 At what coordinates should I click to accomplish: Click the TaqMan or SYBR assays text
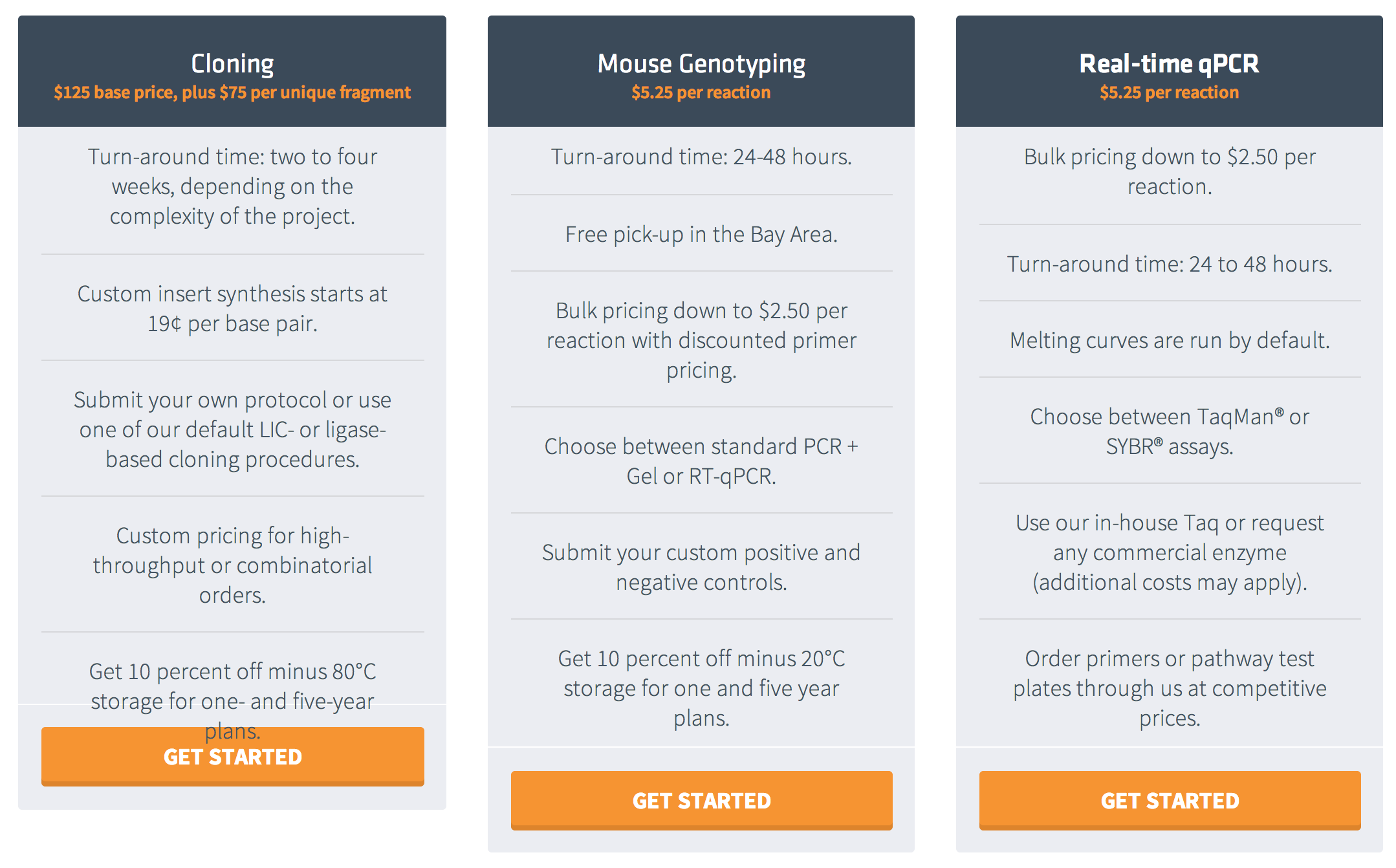click(x=1170, y=431)
